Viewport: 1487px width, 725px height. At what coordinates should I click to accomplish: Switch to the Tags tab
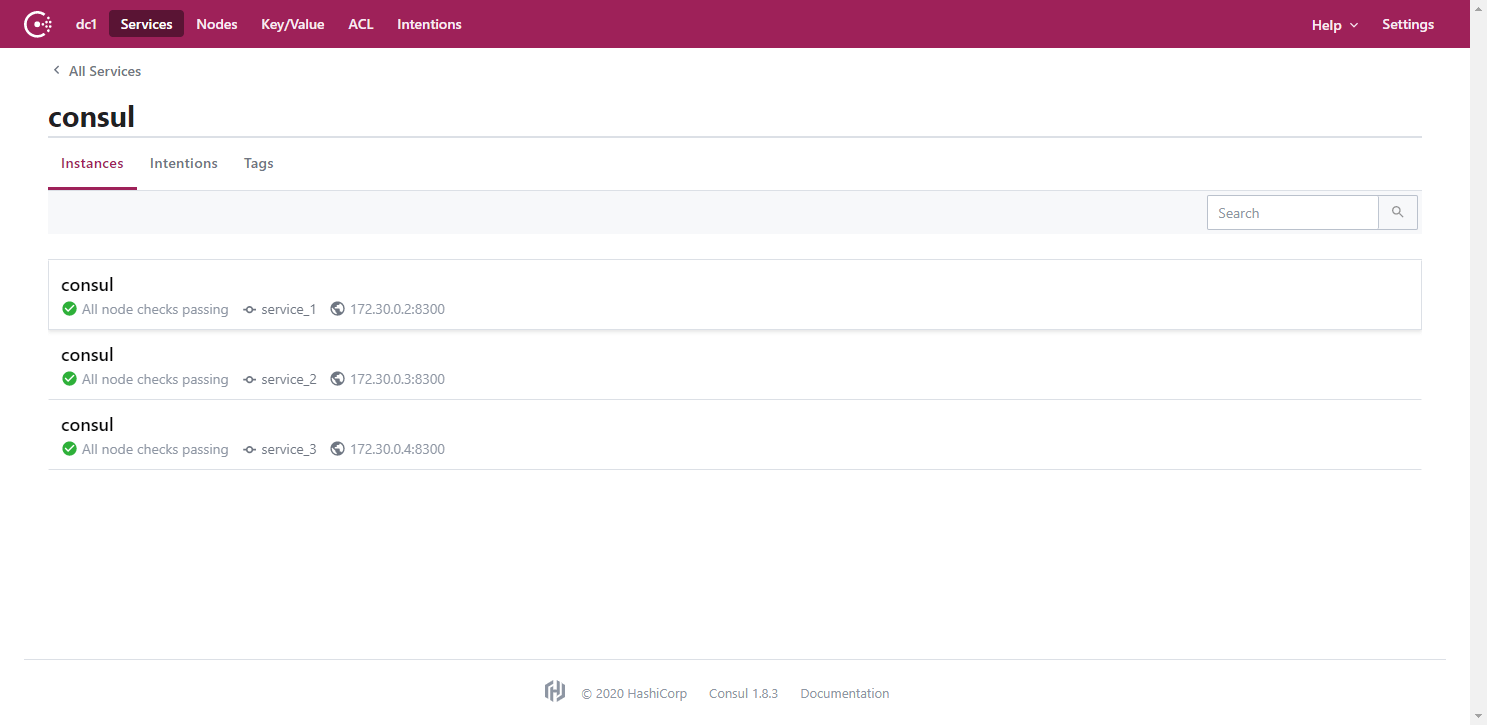tap(258, 163)
